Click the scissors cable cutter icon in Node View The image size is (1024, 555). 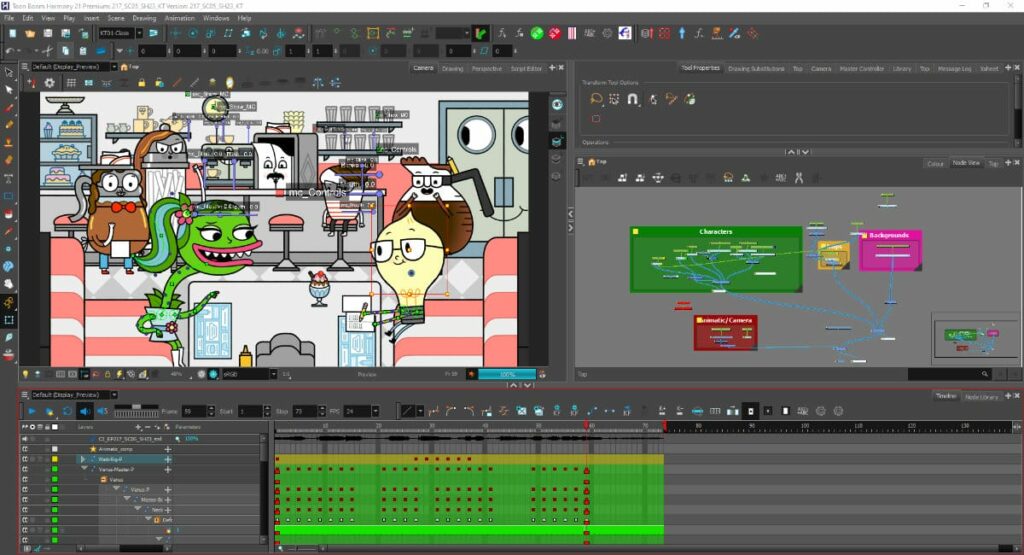(x=798, y=178)
